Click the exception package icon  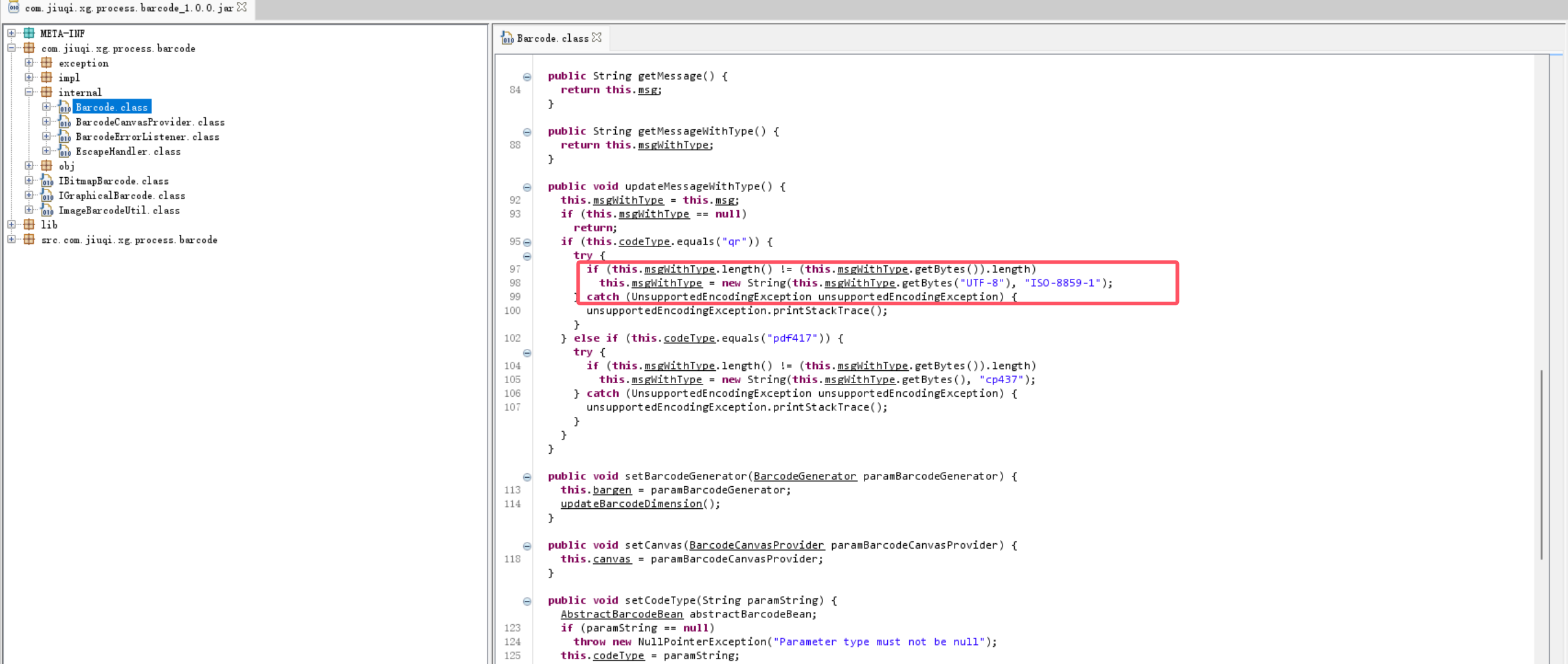pos(47,63)
